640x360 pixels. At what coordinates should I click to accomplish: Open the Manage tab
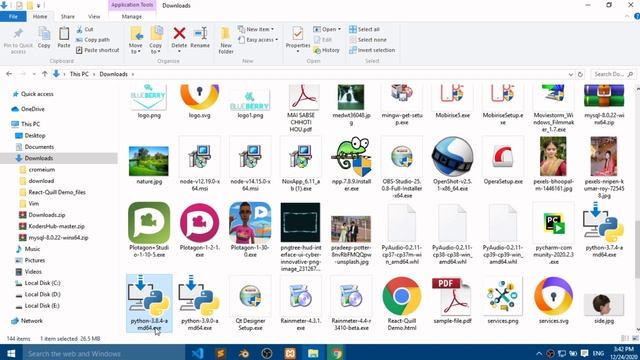coord(131,16)
